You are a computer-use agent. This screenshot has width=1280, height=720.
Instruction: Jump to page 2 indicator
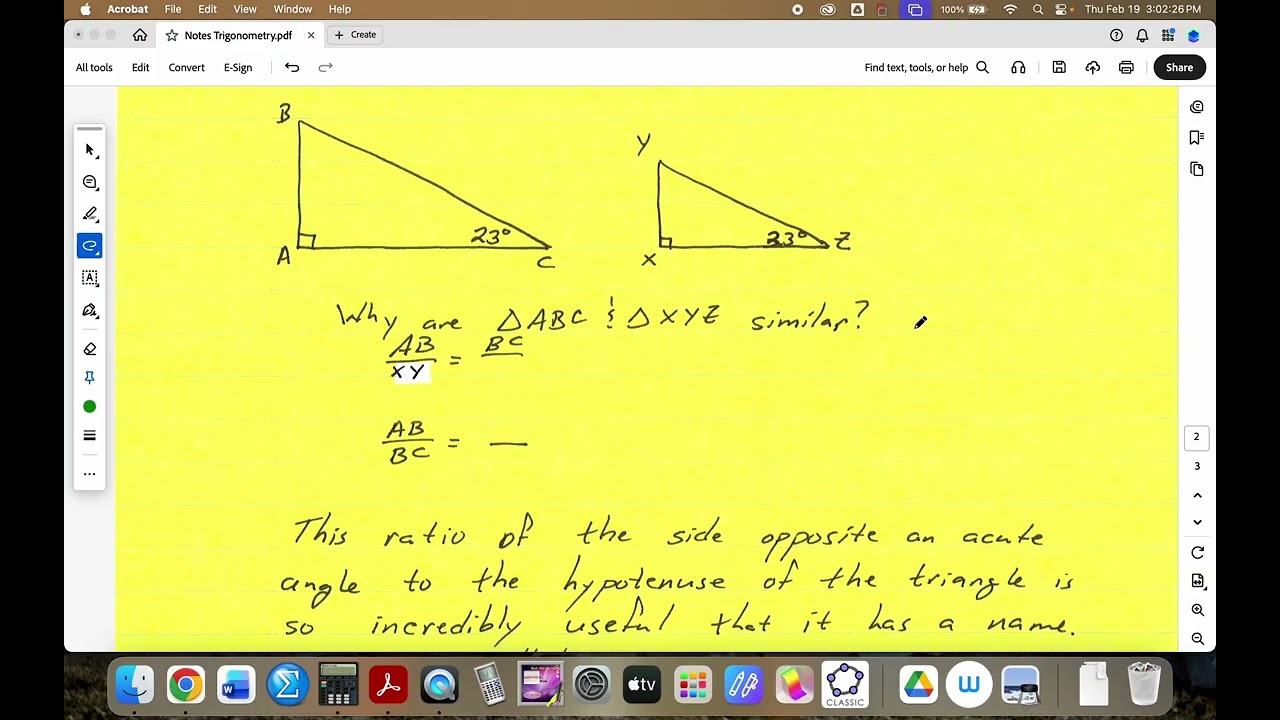[x=1196, y=437]
